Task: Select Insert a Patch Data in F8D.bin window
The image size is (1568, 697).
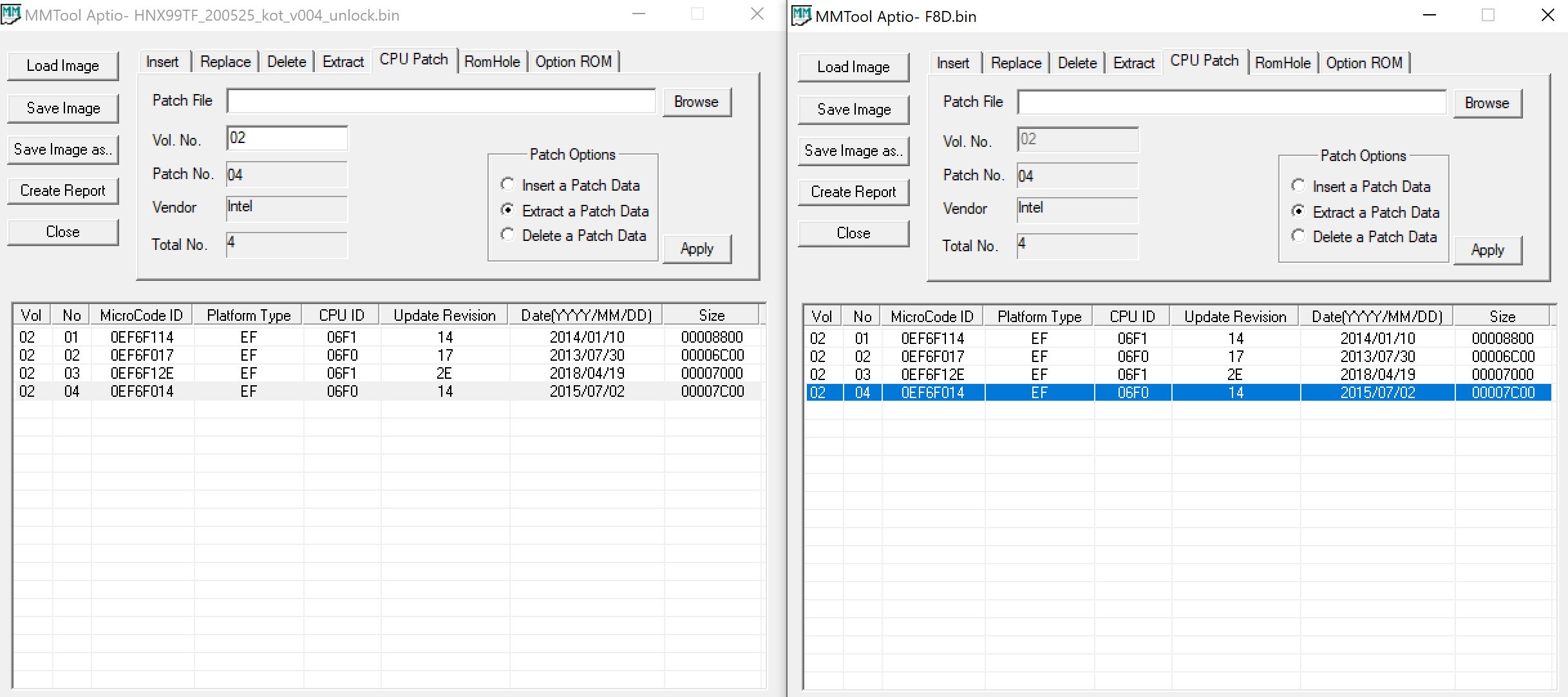Action: [x=1299, y=186]
